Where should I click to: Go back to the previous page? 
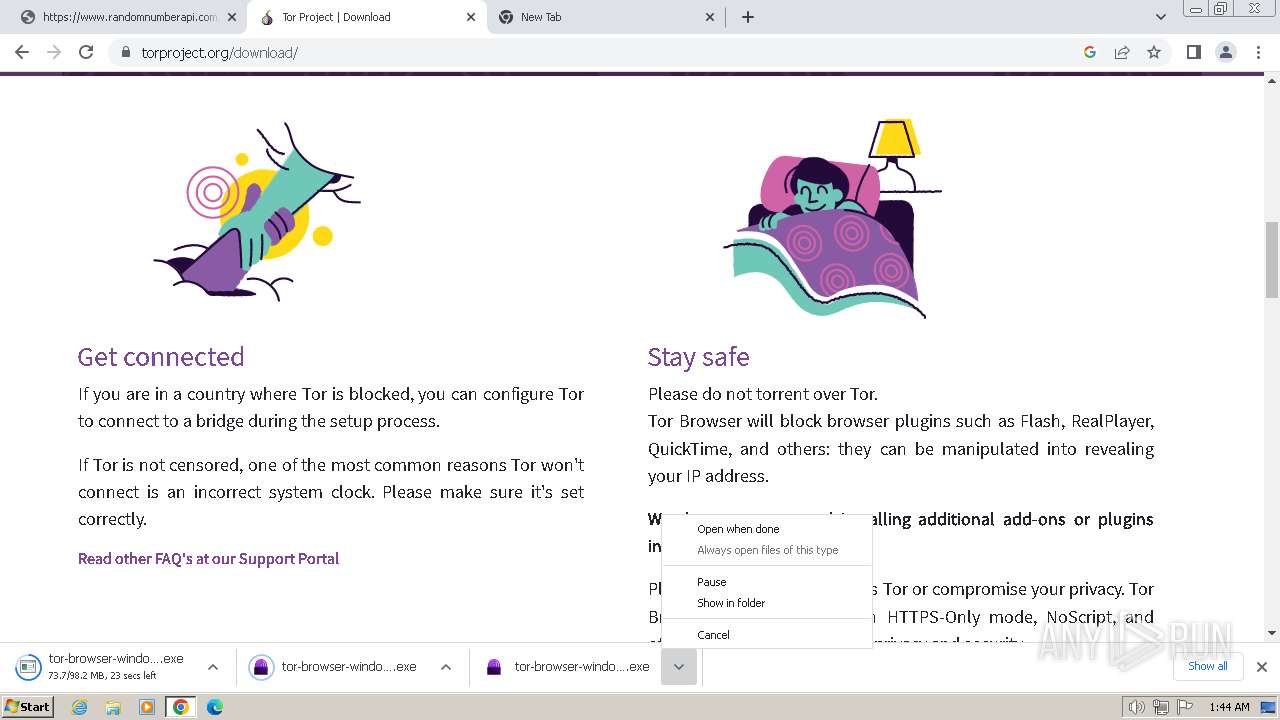pos(22,52)
